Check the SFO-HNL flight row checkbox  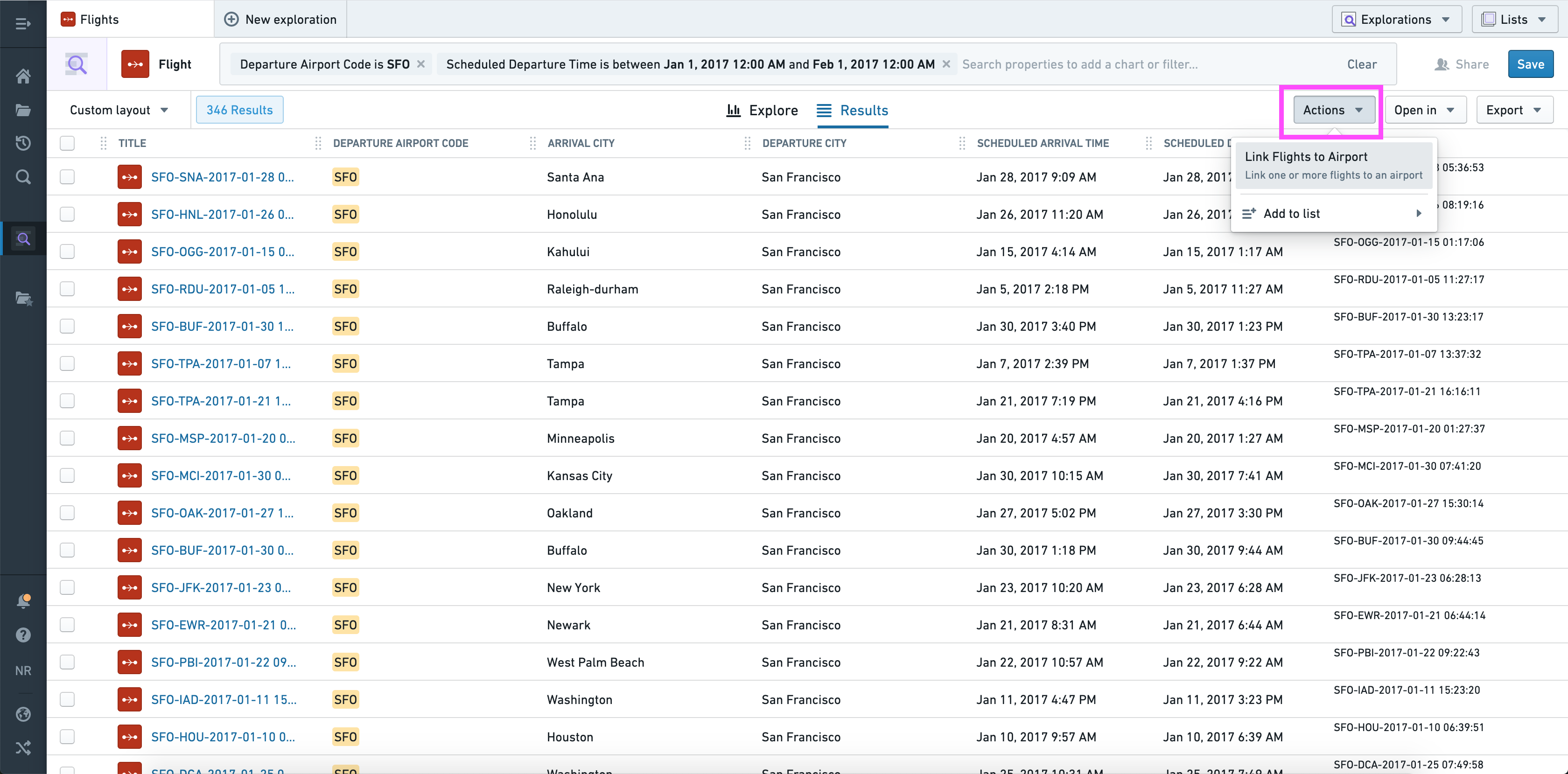(68, 214)
